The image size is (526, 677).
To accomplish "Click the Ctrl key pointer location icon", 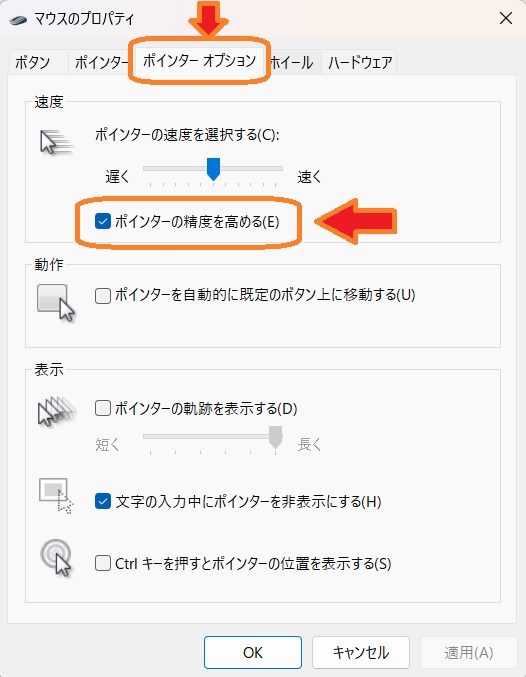I will (56, 557).
